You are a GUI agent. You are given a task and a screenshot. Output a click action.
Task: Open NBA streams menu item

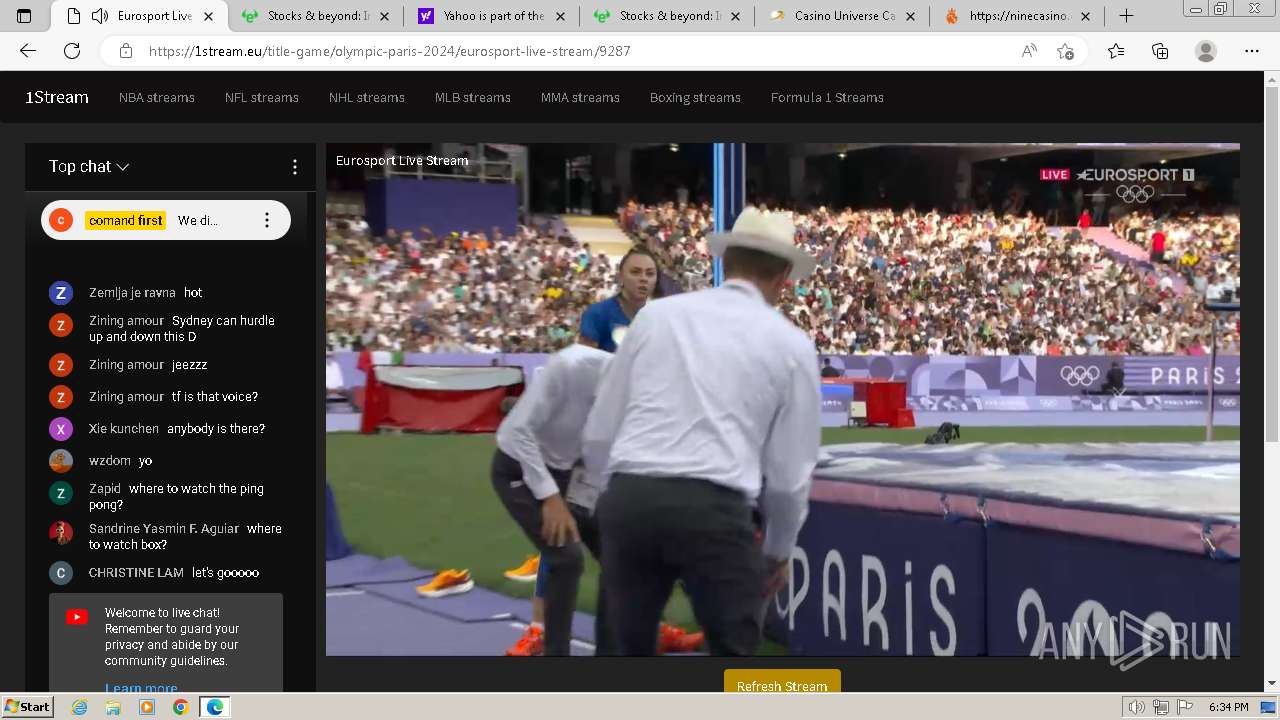click(x=157, y=97)
